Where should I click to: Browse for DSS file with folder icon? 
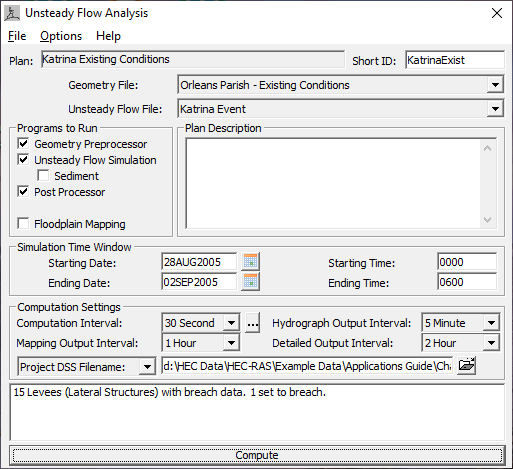pyautogui.click(x=466, y=366)
